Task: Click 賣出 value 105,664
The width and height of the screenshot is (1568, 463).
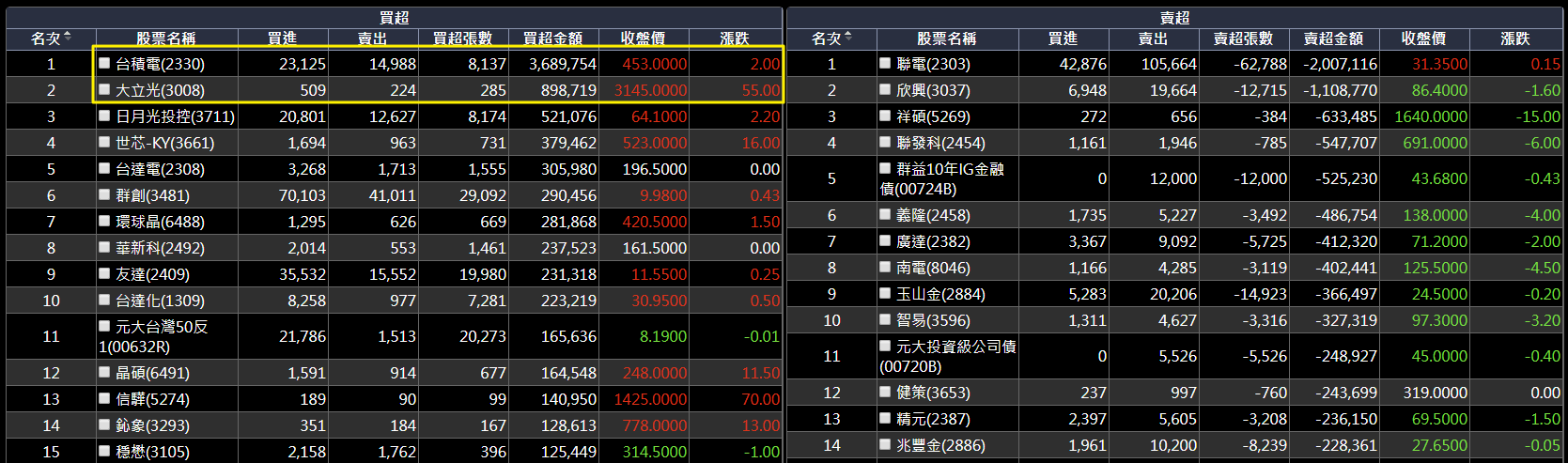Action: pos(1169,64)
